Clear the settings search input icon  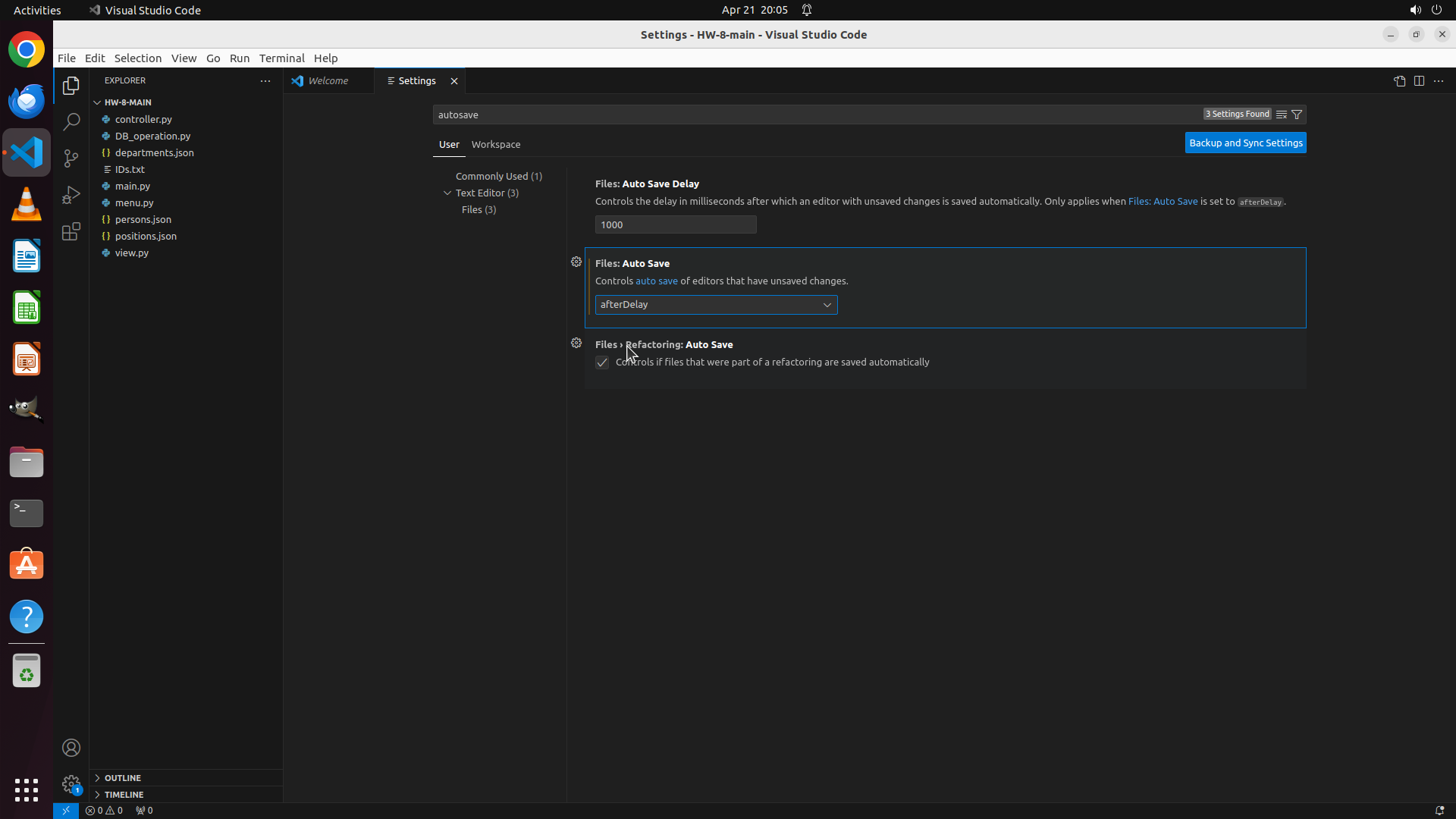1282,115
